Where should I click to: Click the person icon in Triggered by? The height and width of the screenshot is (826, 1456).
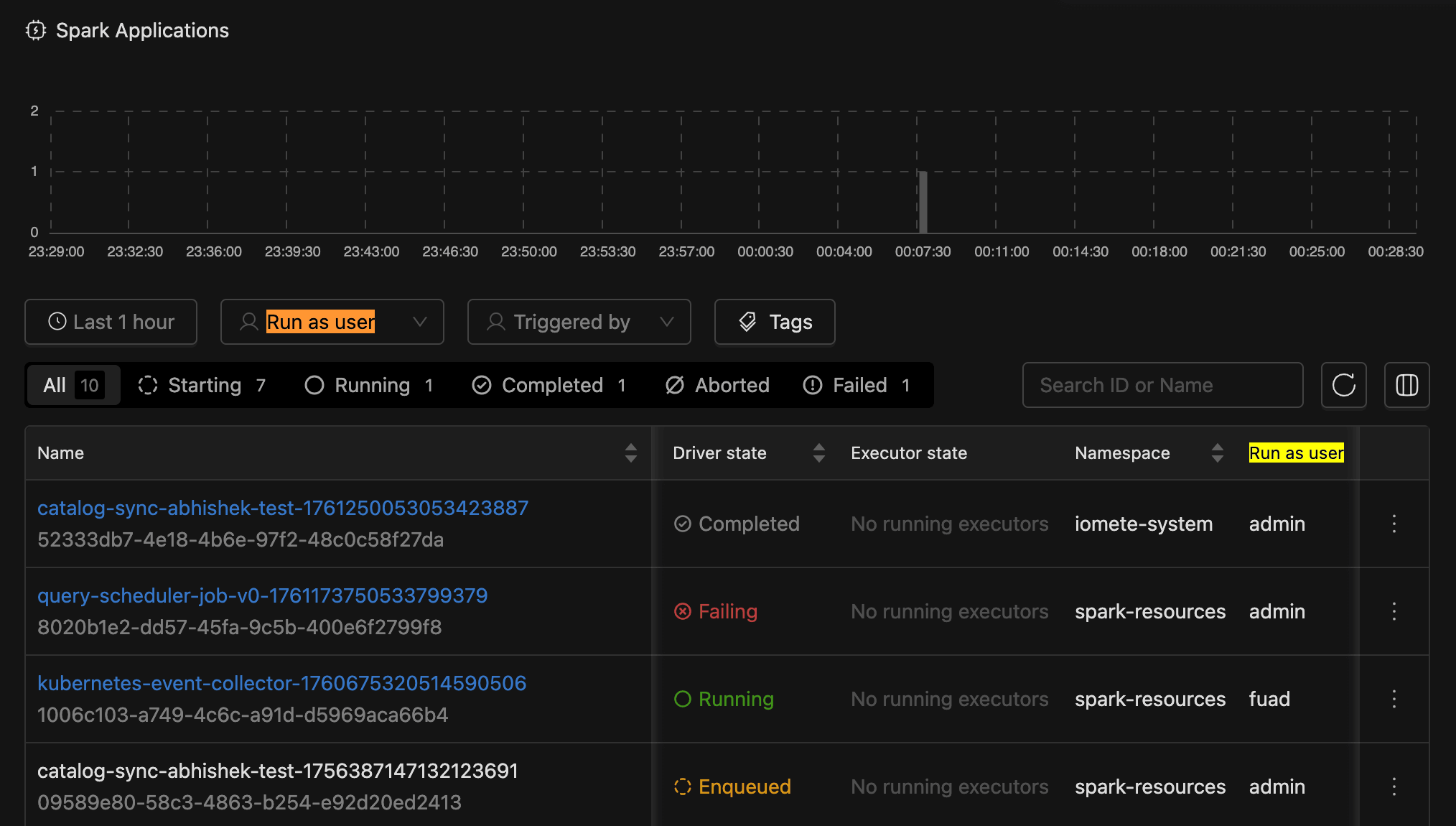tap(495, 322)
